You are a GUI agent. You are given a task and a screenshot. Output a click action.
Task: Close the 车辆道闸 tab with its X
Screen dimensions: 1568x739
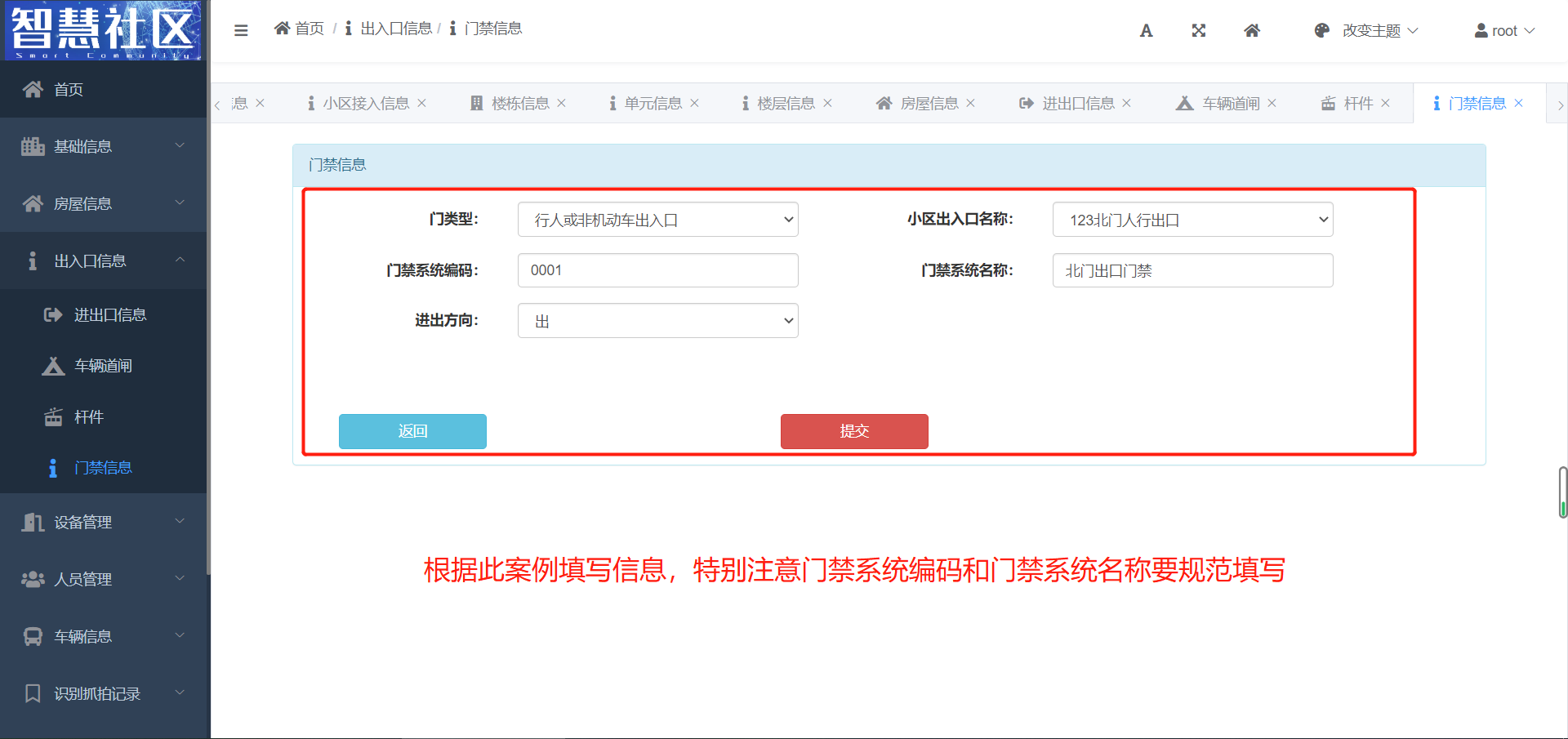click(1272, 103)
